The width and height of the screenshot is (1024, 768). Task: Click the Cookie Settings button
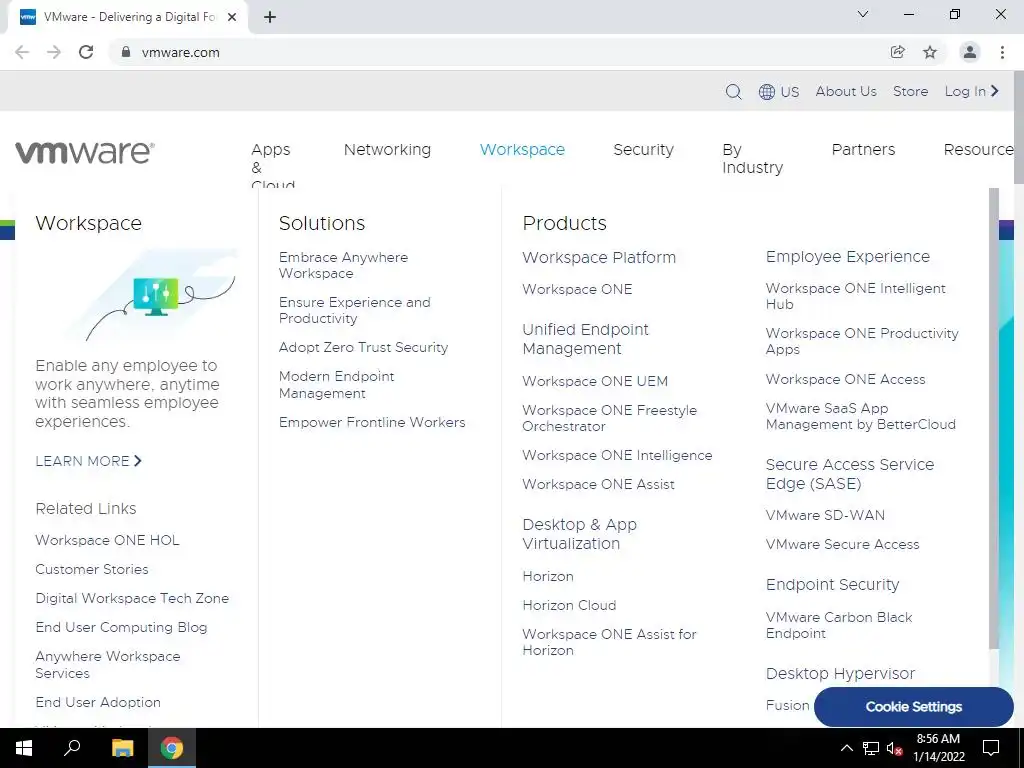click(914, 707)
